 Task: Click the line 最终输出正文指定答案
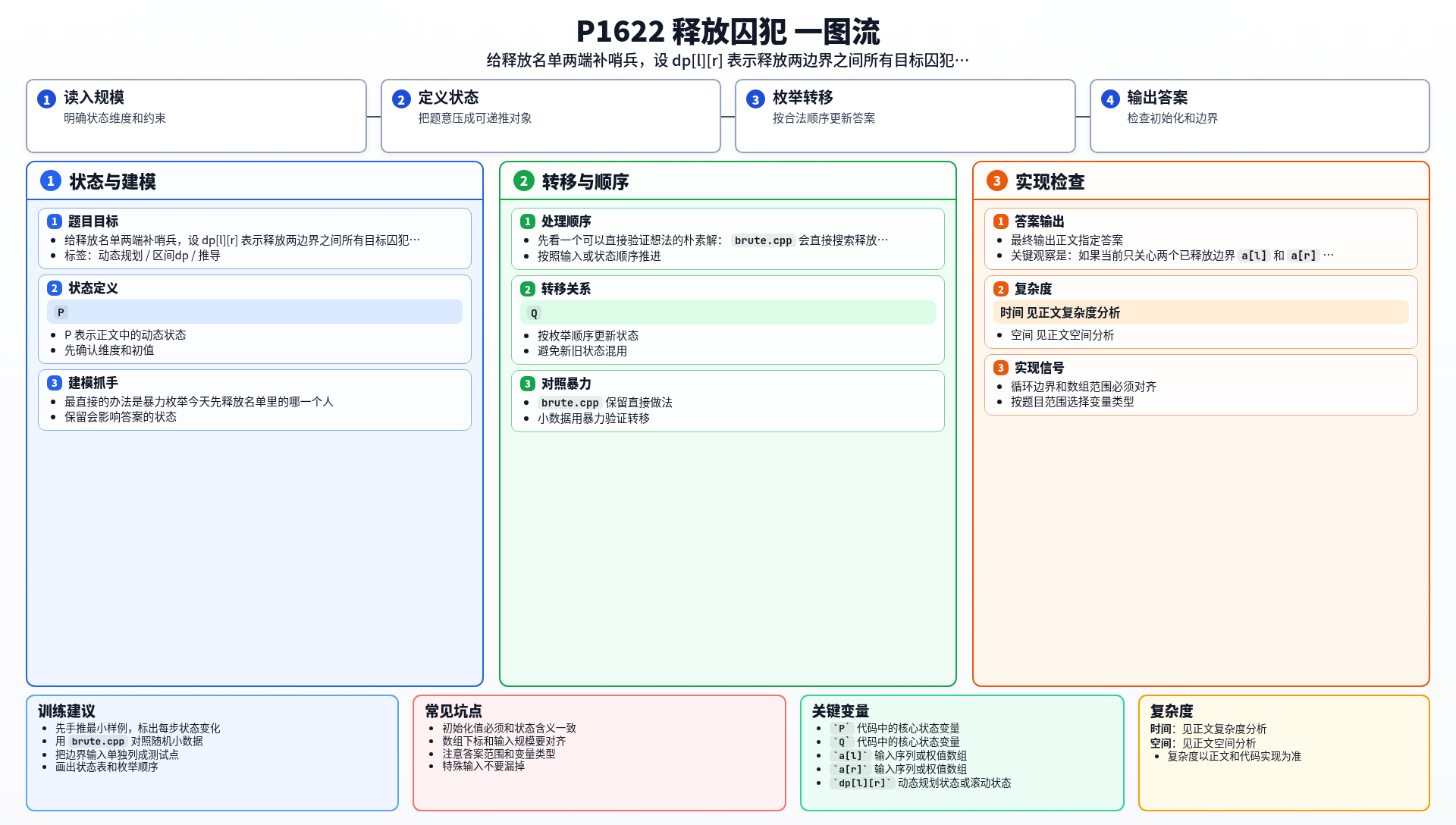(1067, 240)
